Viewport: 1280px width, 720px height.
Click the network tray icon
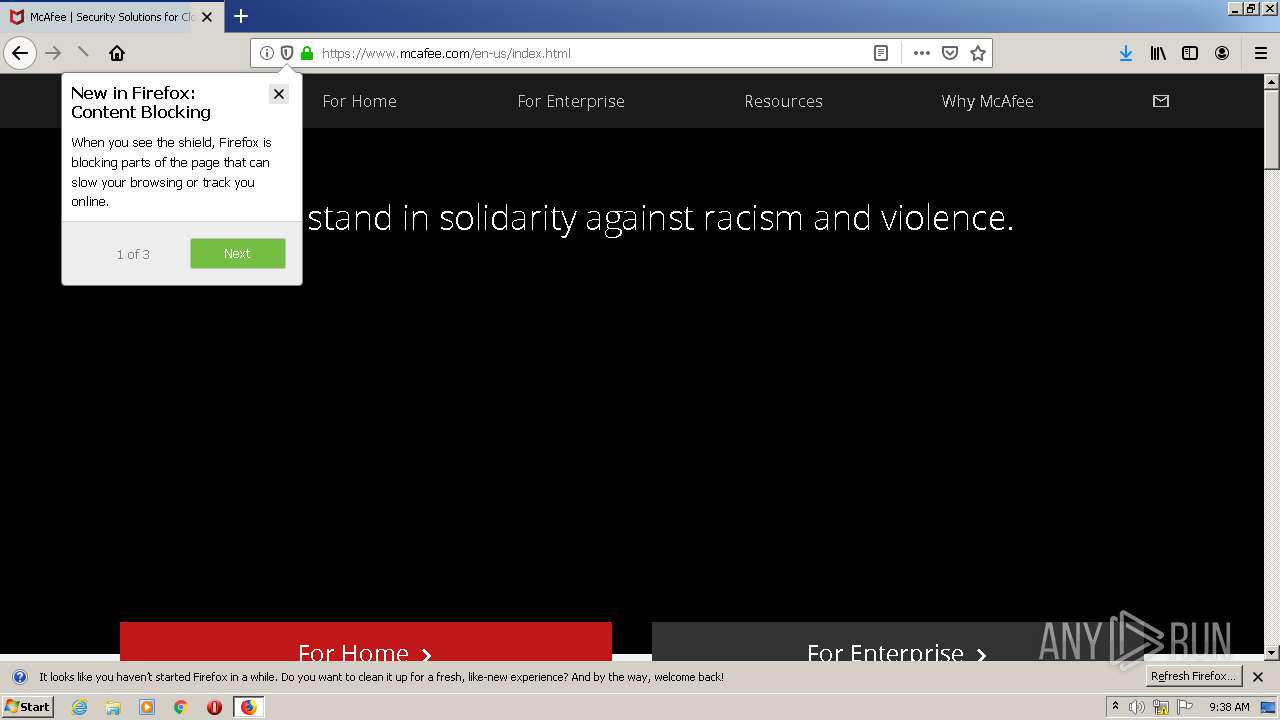click(1161, 707)
